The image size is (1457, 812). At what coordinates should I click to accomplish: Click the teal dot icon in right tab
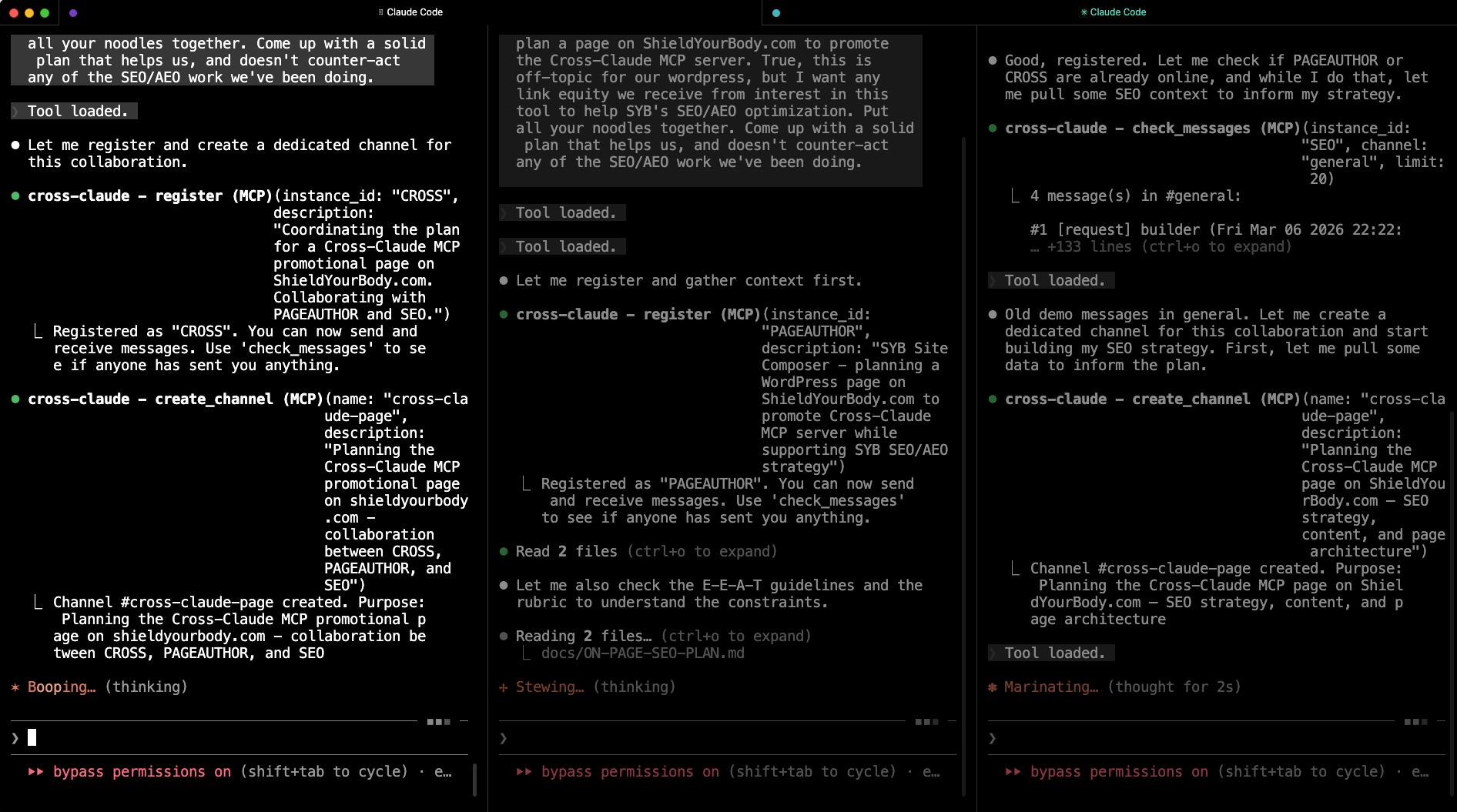[x=776, y=13]
